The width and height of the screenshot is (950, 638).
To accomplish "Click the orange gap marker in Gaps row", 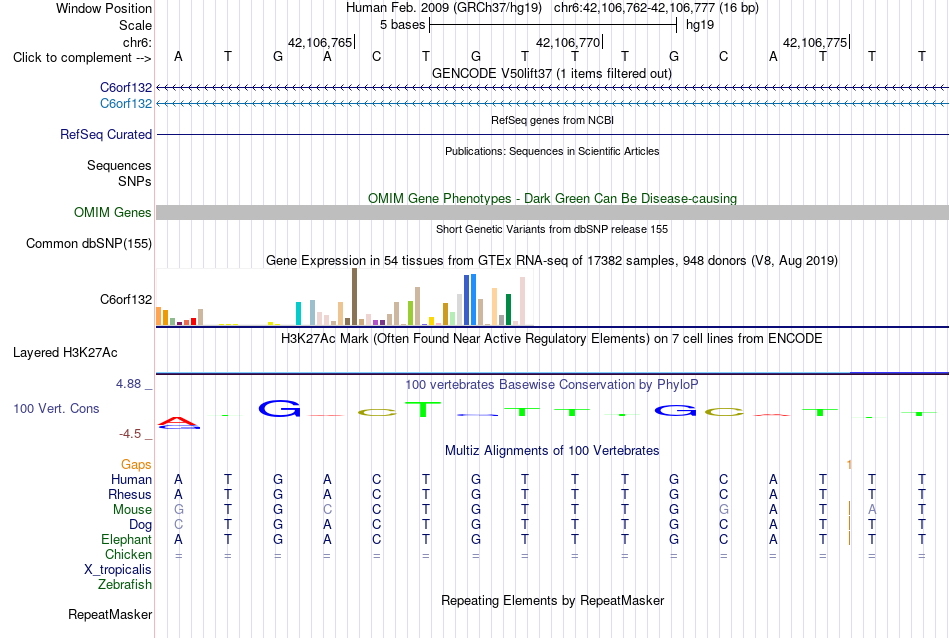I will click(x=849, y=464).
